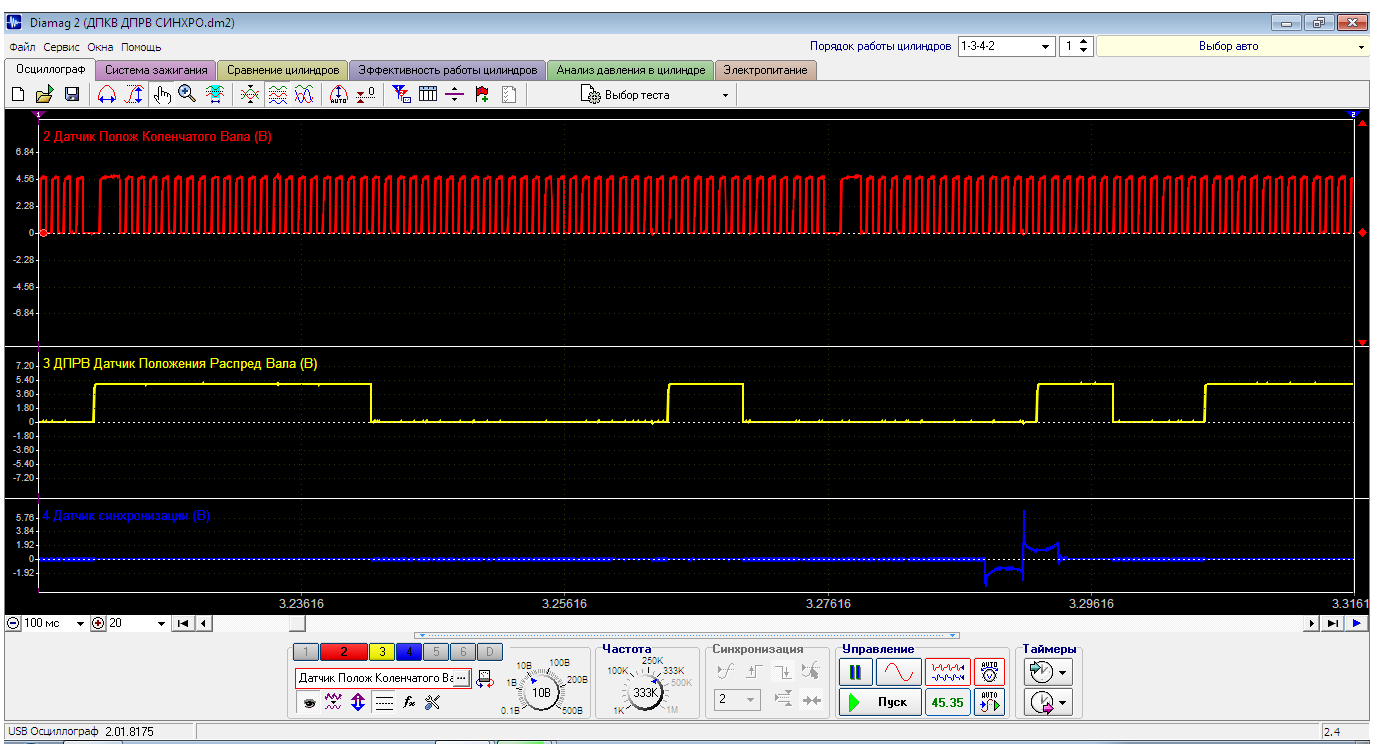This screenshot has height=744, width=1382.
Task: Click the sine wave button in Управление
Action: [899, 671]
